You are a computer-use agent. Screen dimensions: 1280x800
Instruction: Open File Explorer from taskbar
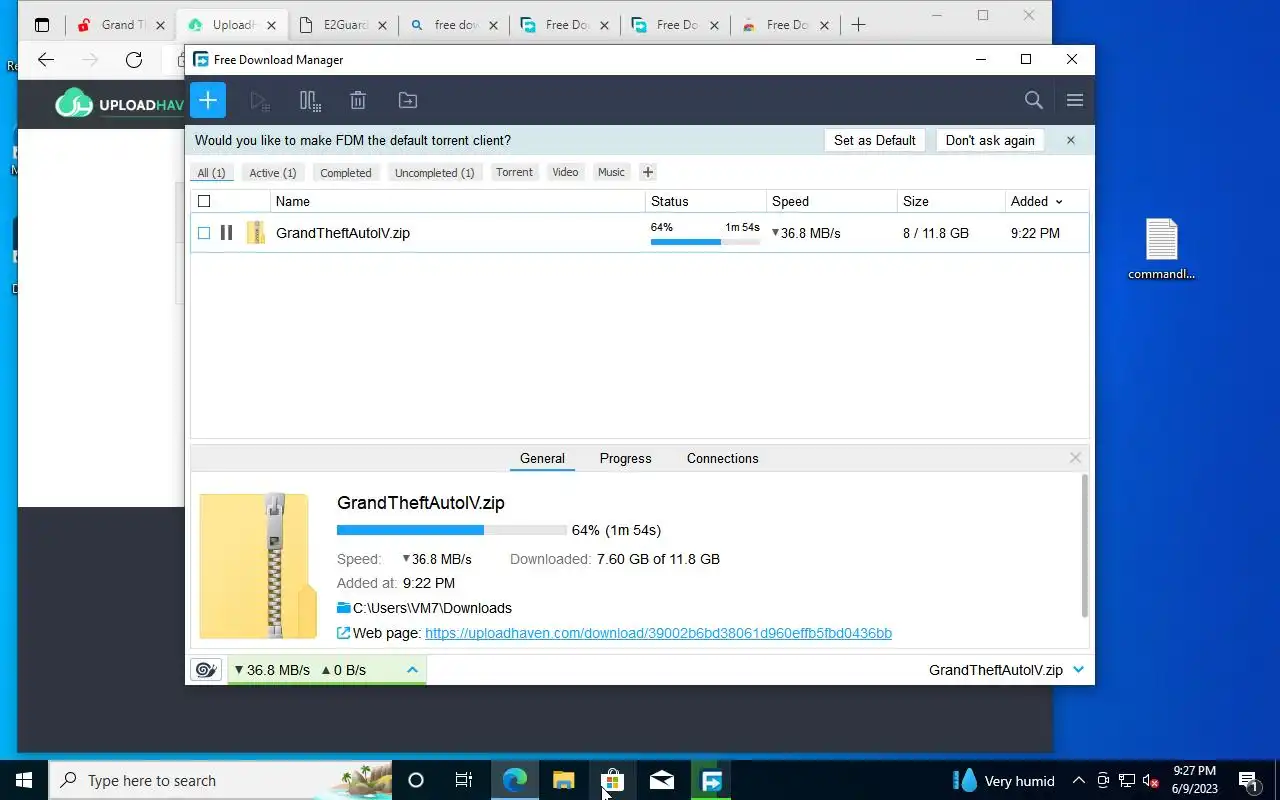click(564, 780)
